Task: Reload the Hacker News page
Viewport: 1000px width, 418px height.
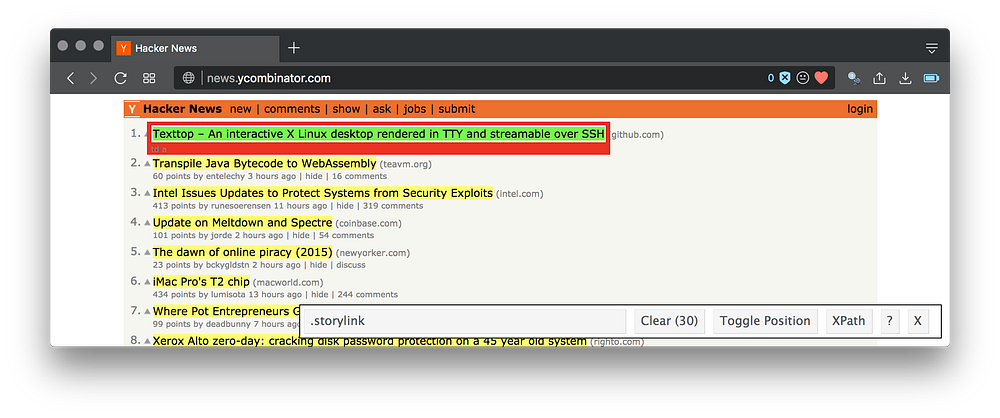Action: pos(120,78)
